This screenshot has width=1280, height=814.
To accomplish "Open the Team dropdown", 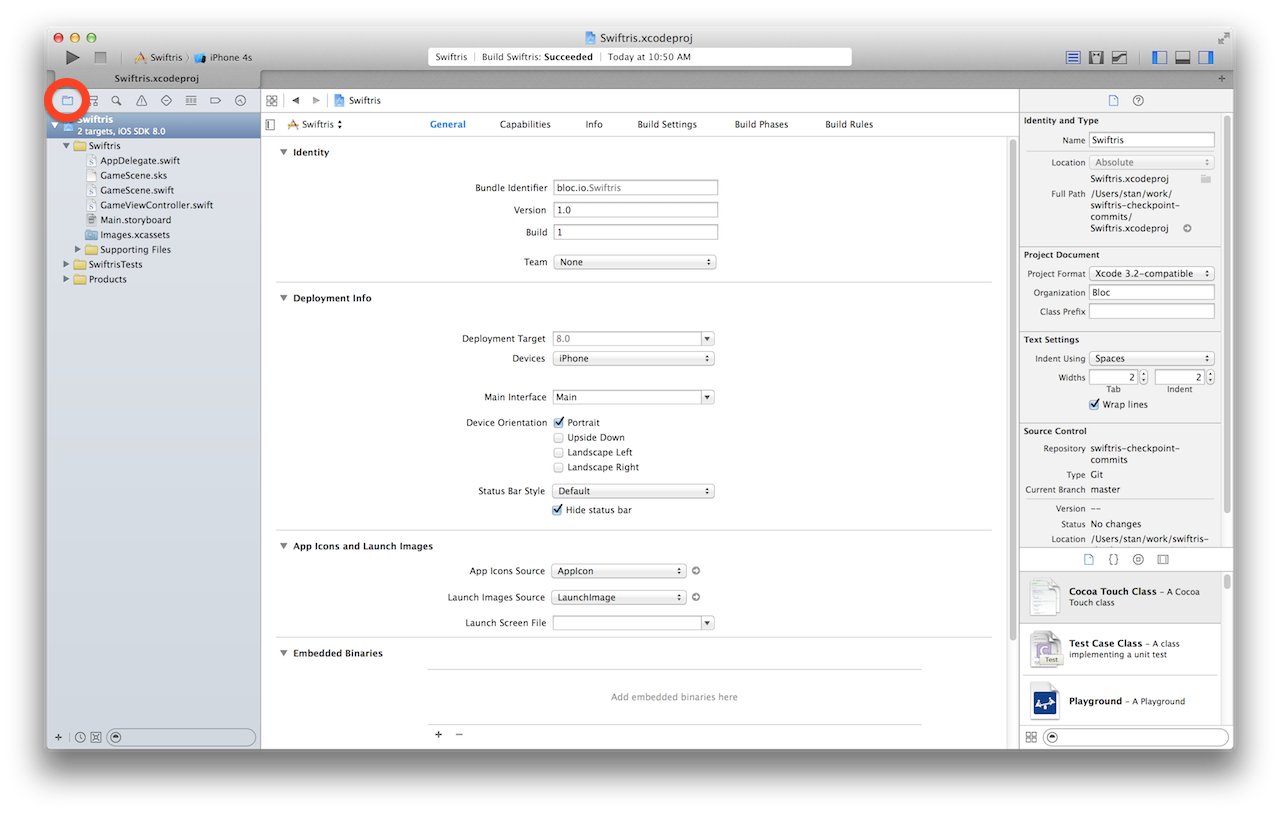I will (634, 262).
